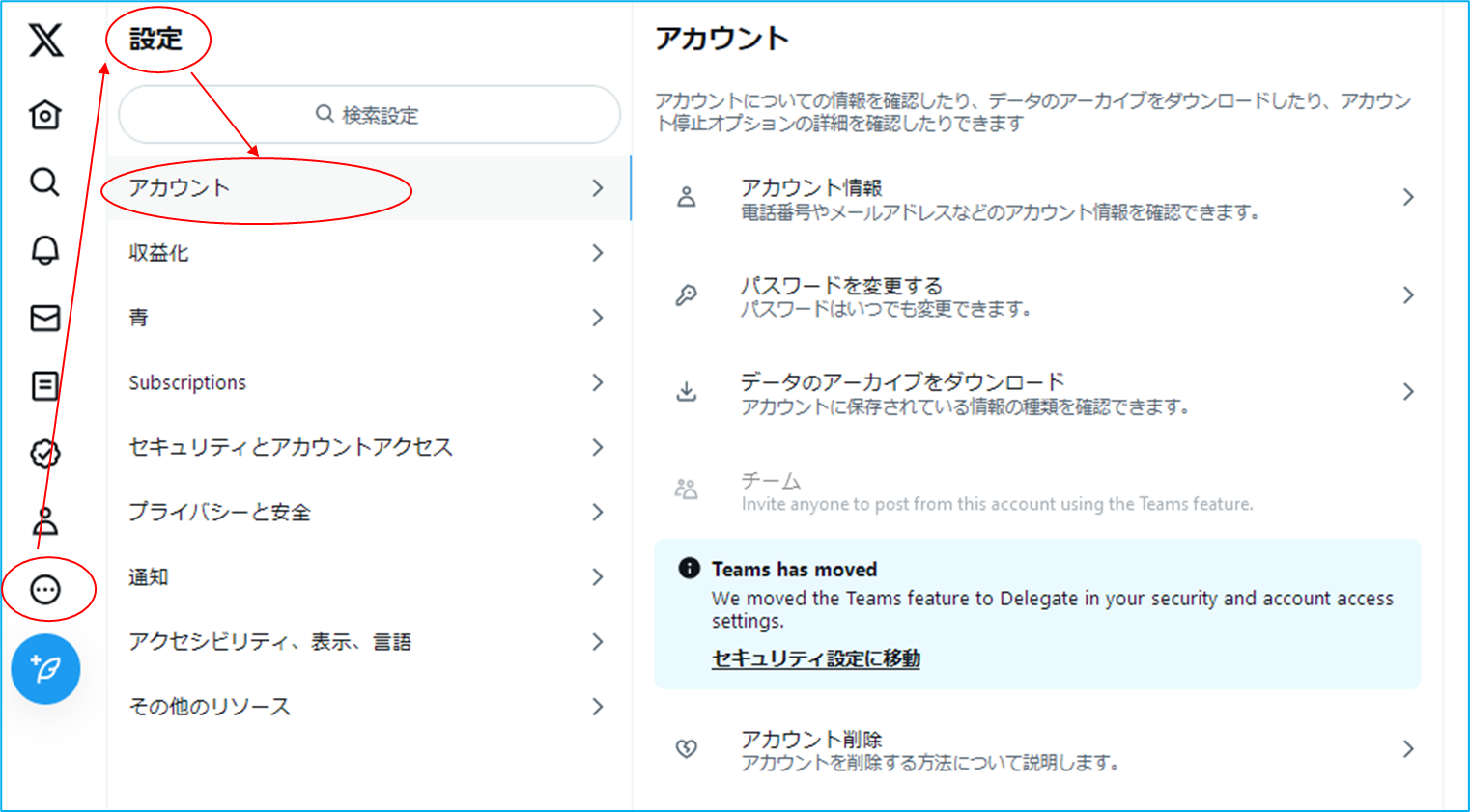
Task: Click chevron on 青 row
Action: [x=598, y=318]
